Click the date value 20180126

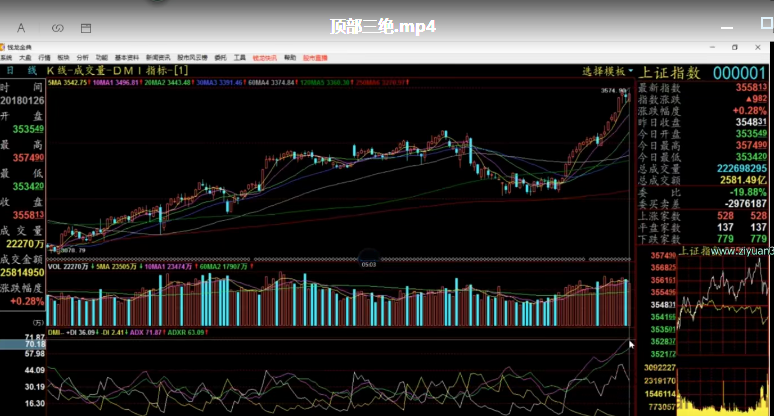(22, 101)
